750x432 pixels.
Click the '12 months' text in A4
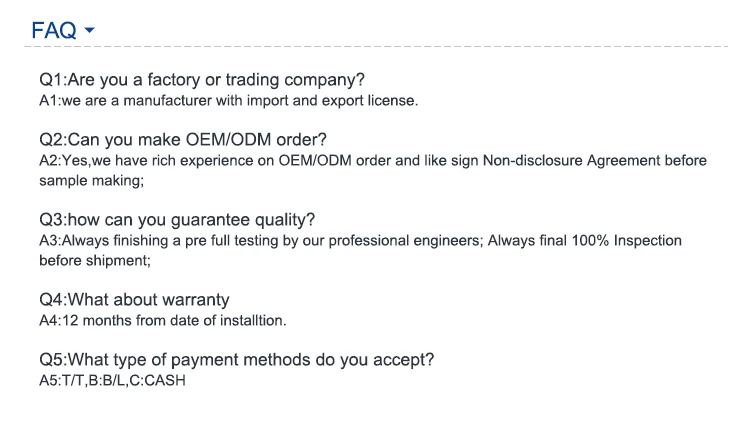point(98,320)
